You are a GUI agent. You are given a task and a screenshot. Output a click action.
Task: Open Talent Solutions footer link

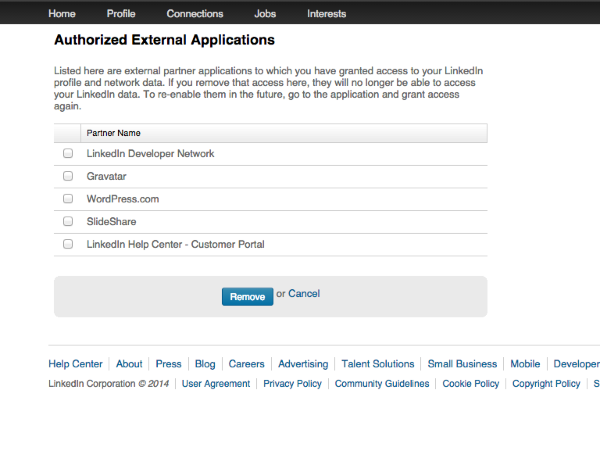pos(378,364)
